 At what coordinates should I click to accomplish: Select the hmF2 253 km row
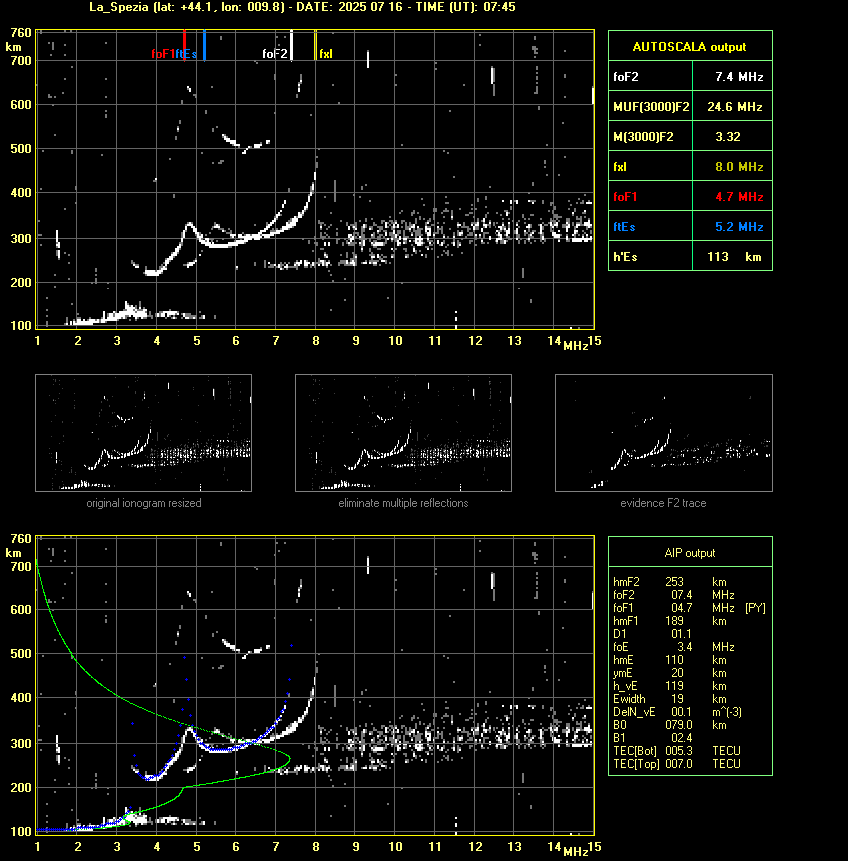click(x=670, y=582)
